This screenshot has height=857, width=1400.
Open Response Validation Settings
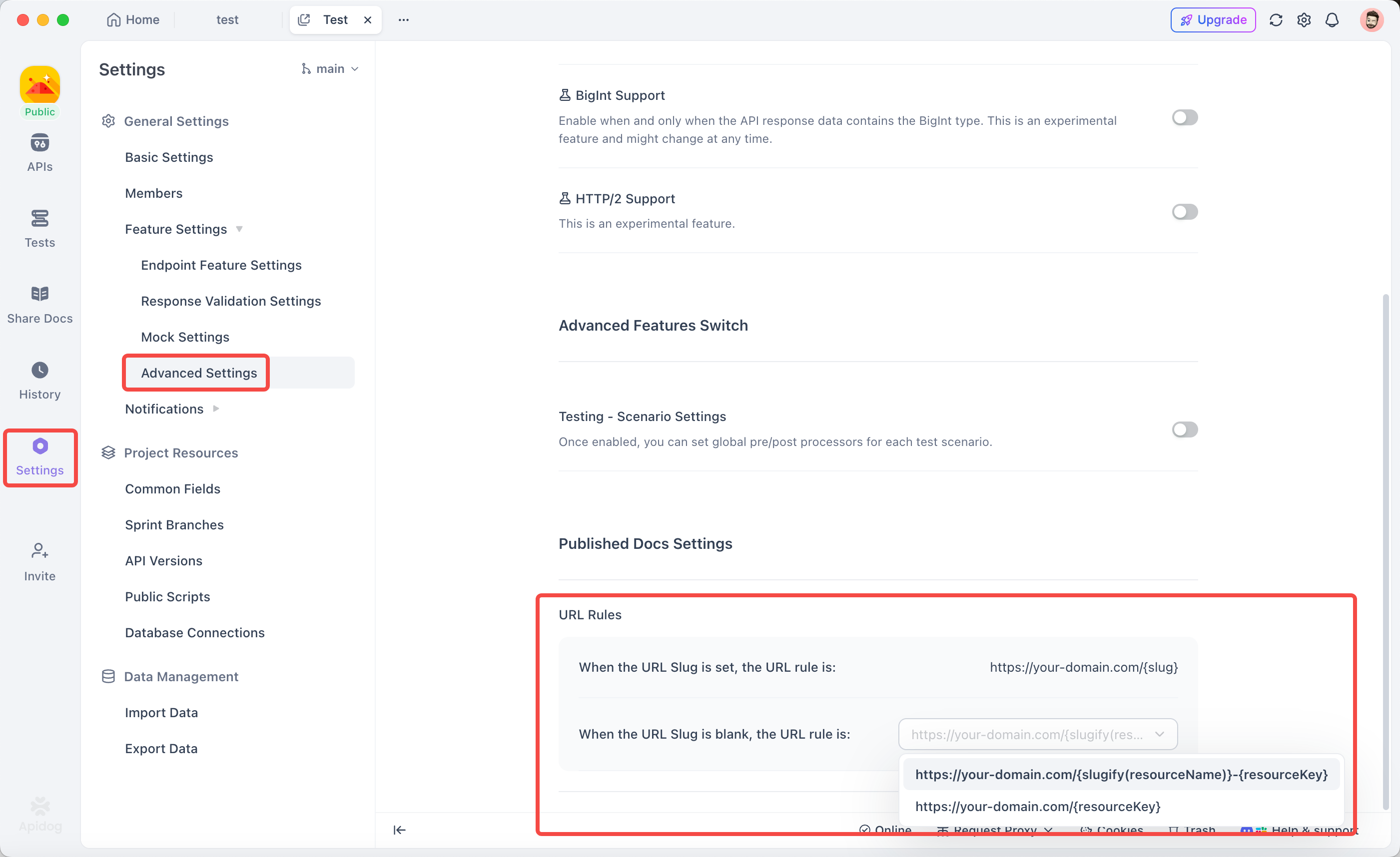point(231,301)
